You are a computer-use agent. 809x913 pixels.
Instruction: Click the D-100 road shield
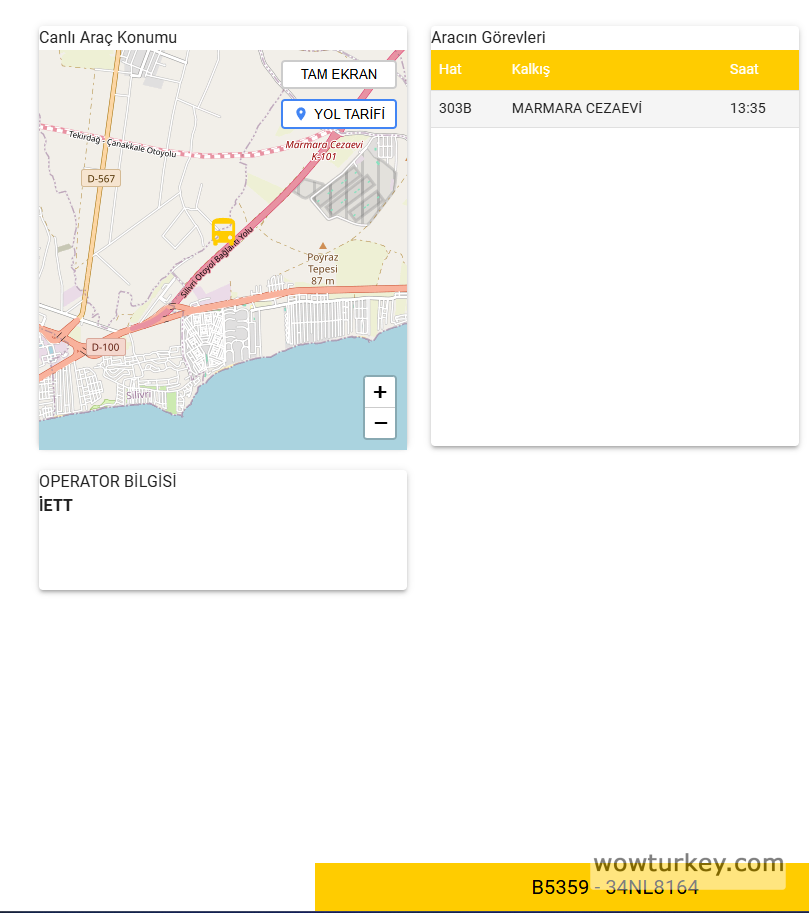point(104,347)
